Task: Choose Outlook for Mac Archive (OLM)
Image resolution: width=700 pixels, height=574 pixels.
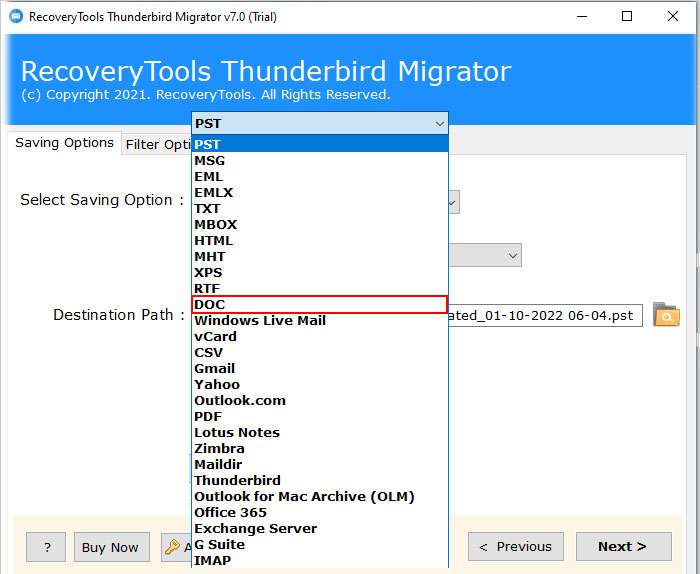Action: (x=320, y=497)
